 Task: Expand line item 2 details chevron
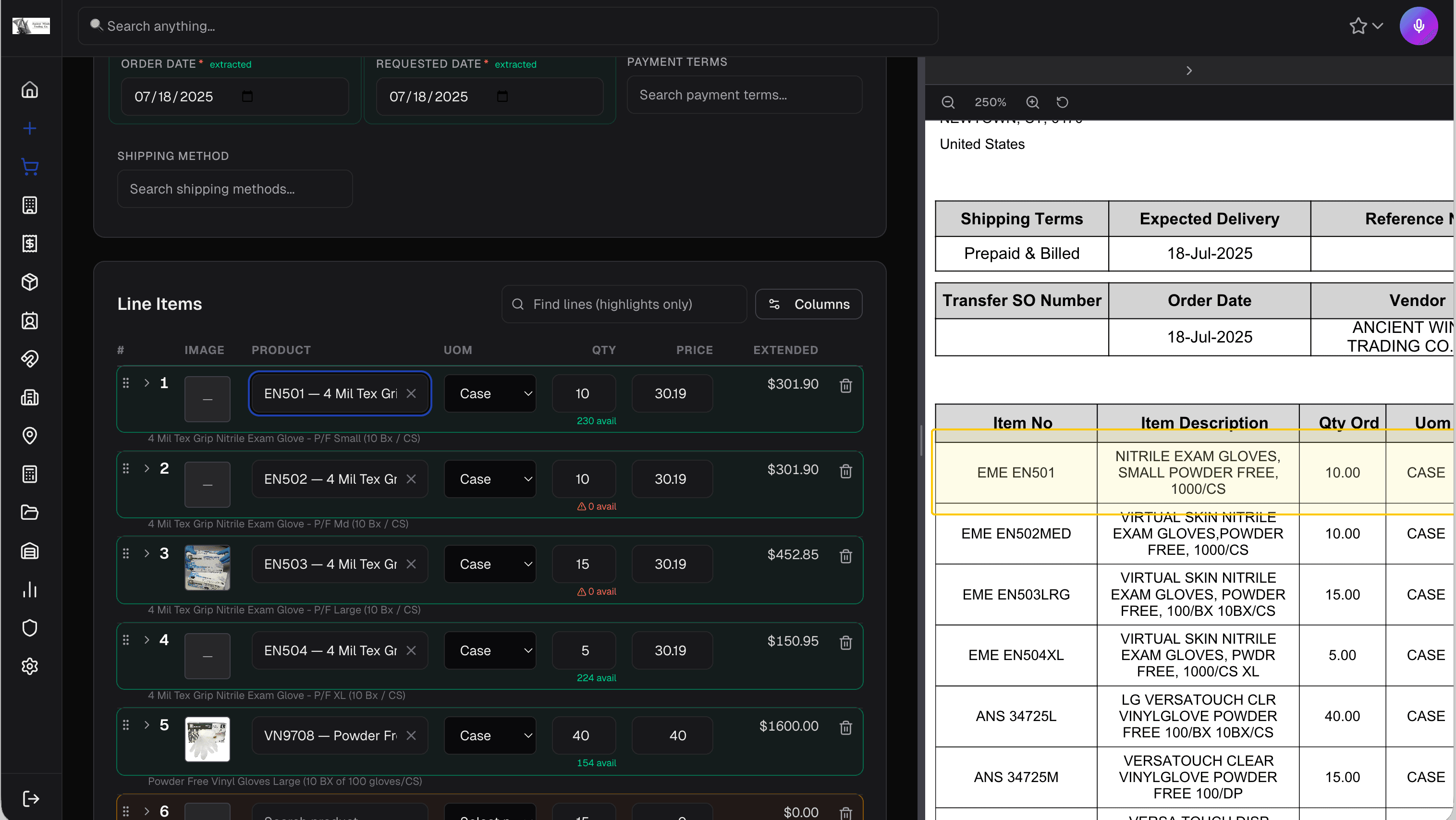pos(147,468)
